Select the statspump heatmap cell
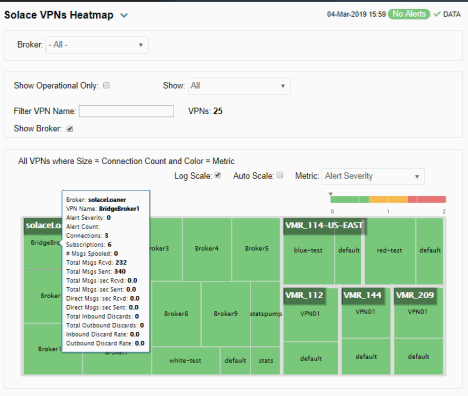Viewport: 468px width, 396px height. (266, 314)
